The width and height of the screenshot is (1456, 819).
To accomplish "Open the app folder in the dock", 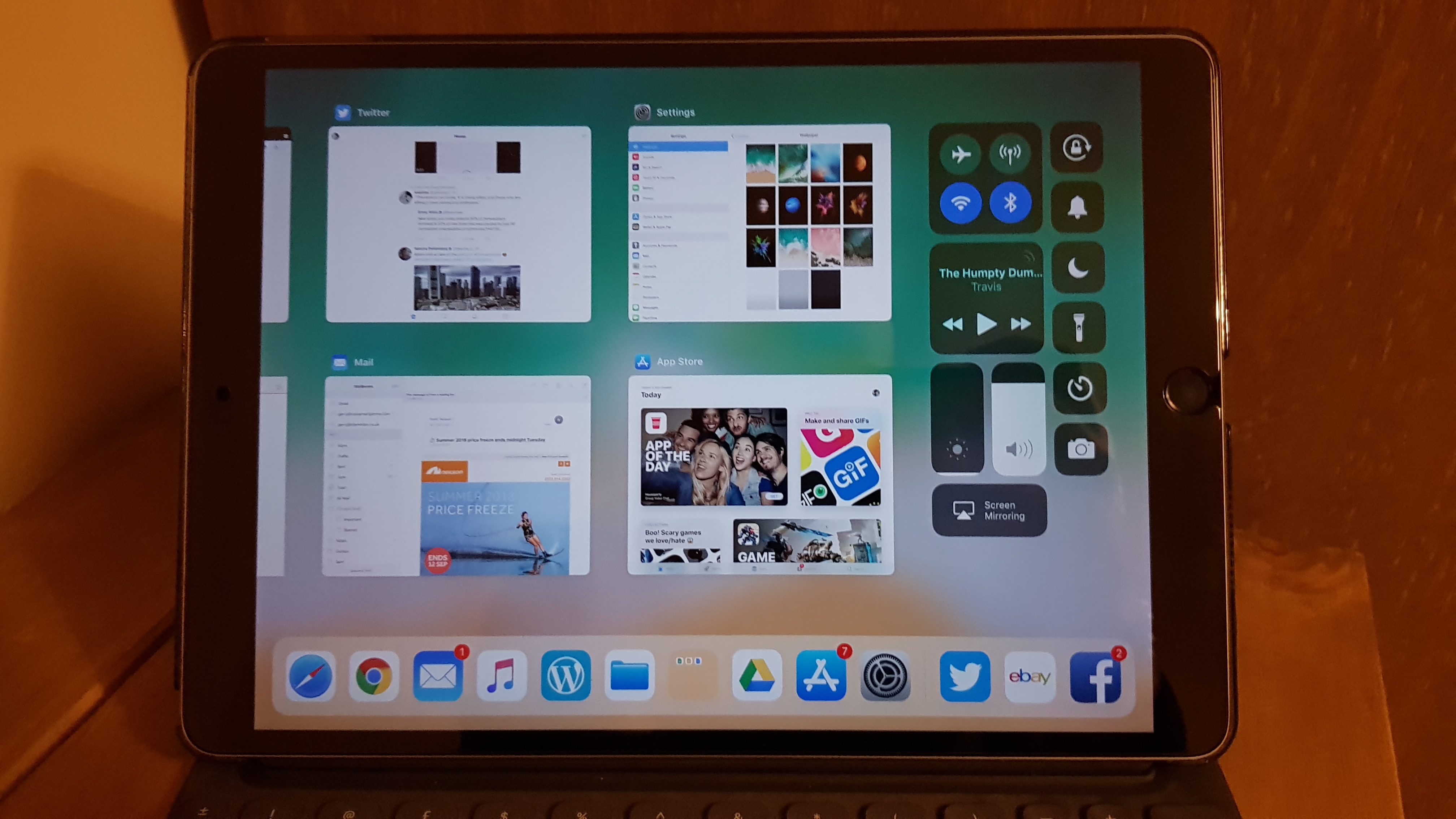I will pyautogui.click(x=693, y=675).
